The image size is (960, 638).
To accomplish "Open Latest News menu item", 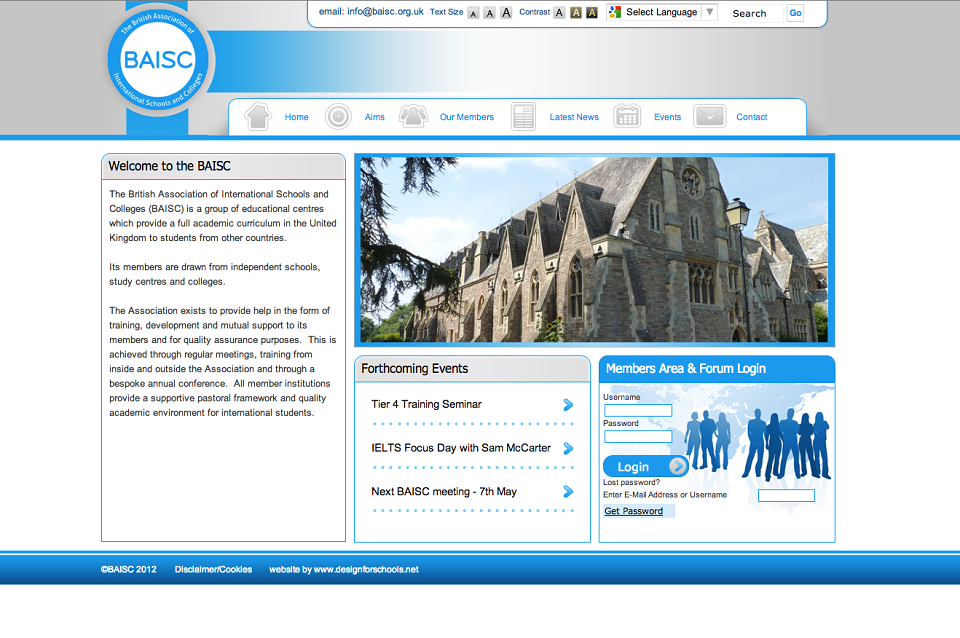I will pos(574,117).
